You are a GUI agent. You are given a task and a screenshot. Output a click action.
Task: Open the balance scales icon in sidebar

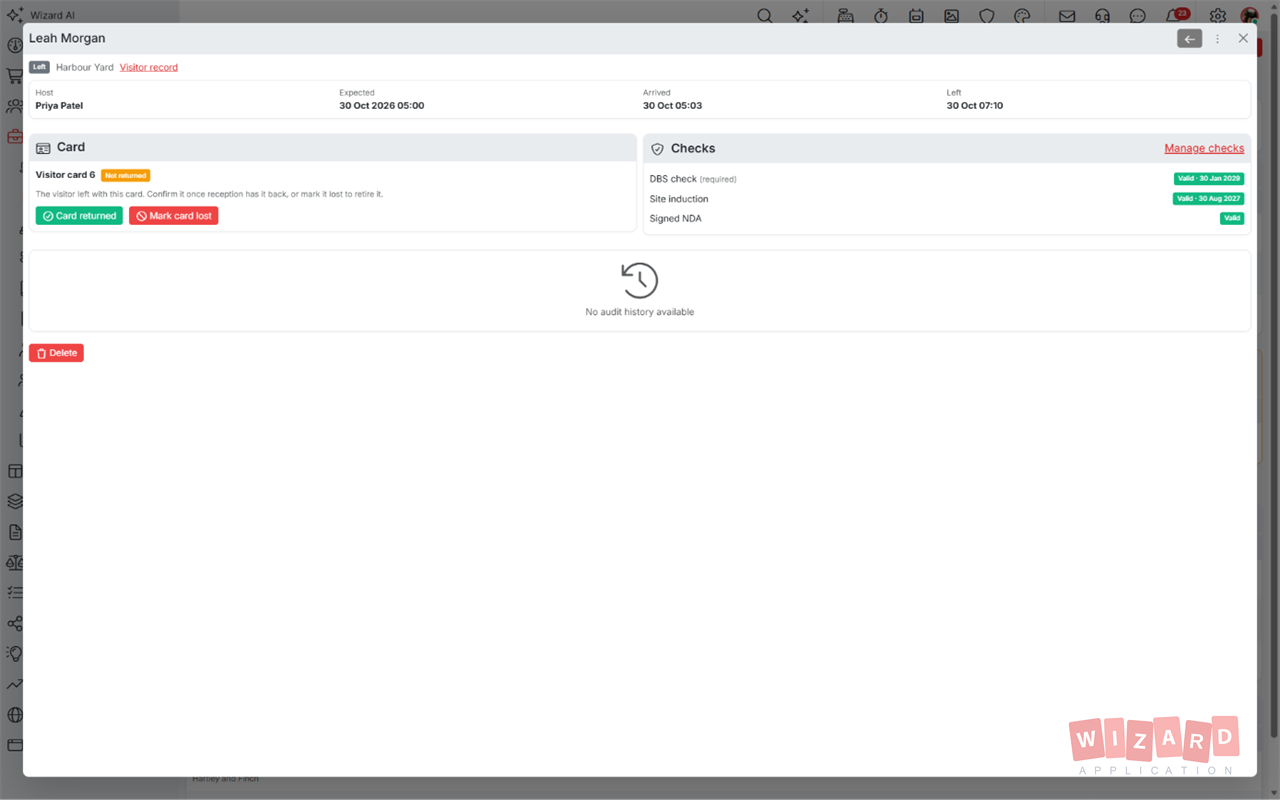tap(15, 563)
